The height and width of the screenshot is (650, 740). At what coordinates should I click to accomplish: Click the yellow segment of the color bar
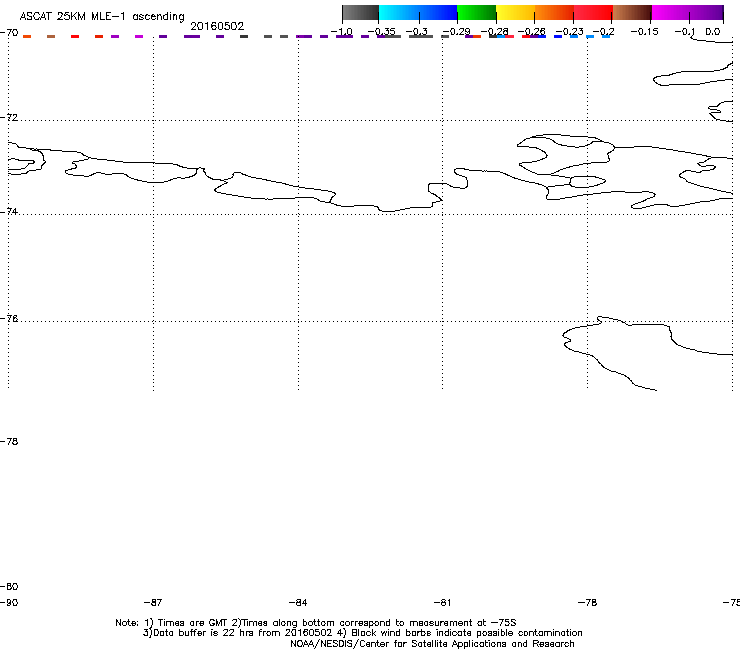(x=515, y=13)
